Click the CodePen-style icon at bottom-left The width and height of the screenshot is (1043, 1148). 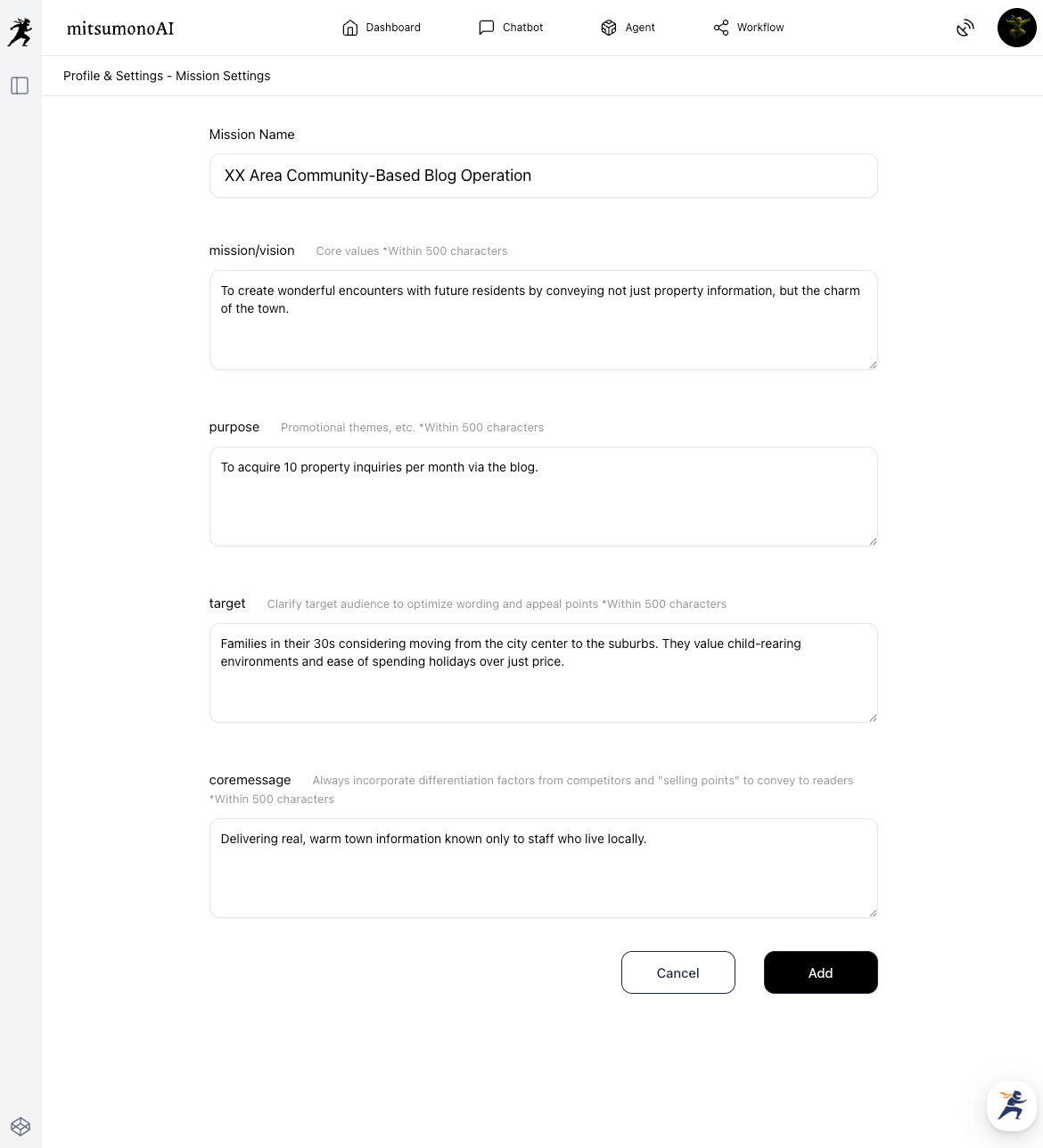[x=21, y=1127]
